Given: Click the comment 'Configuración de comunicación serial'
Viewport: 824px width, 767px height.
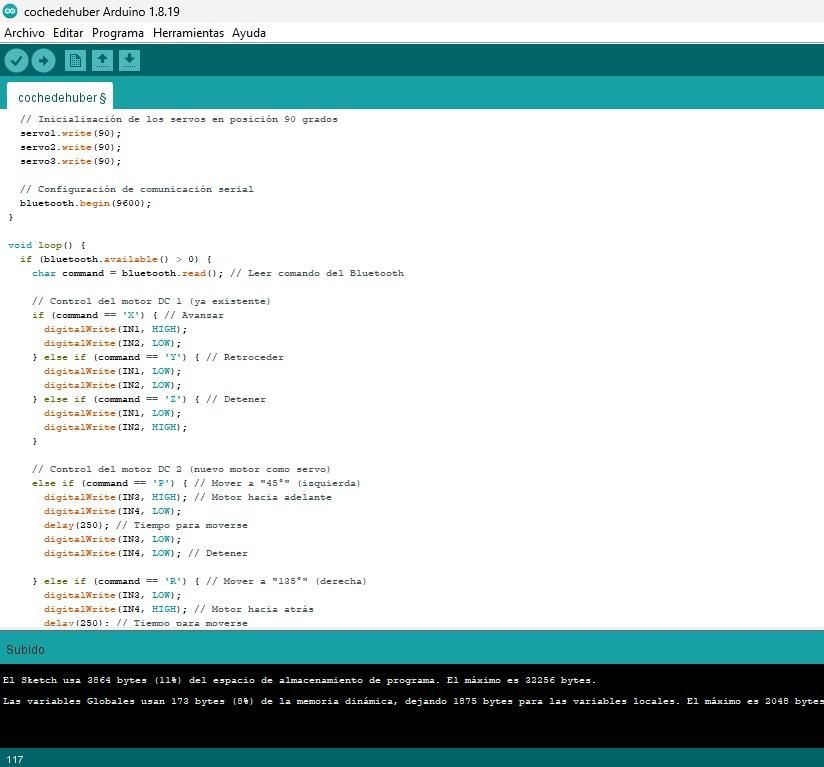Looking at the screenshot, I should 137,189.
